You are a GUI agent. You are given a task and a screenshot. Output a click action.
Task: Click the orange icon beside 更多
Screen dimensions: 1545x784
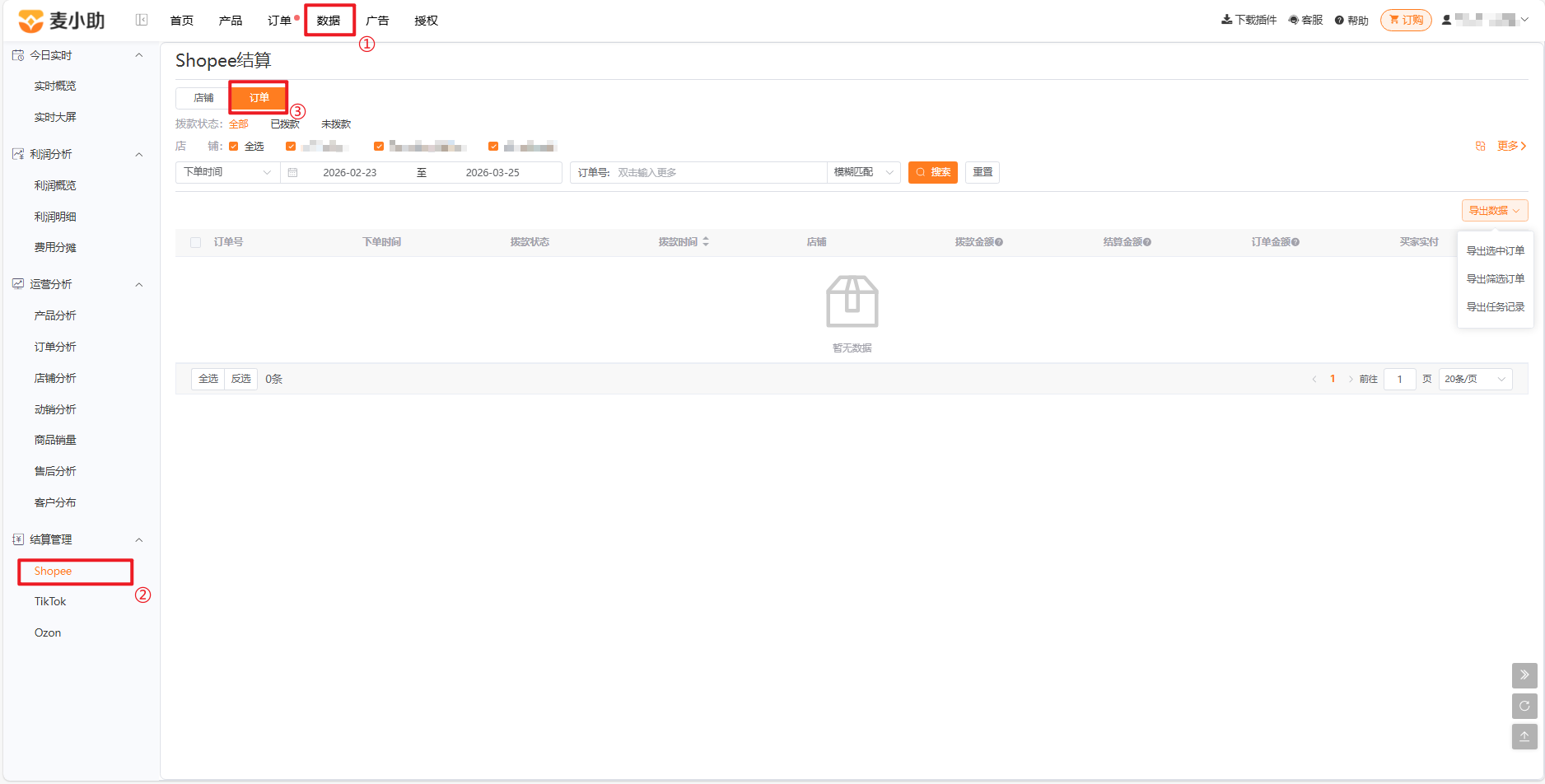[x=1481, y=146]
